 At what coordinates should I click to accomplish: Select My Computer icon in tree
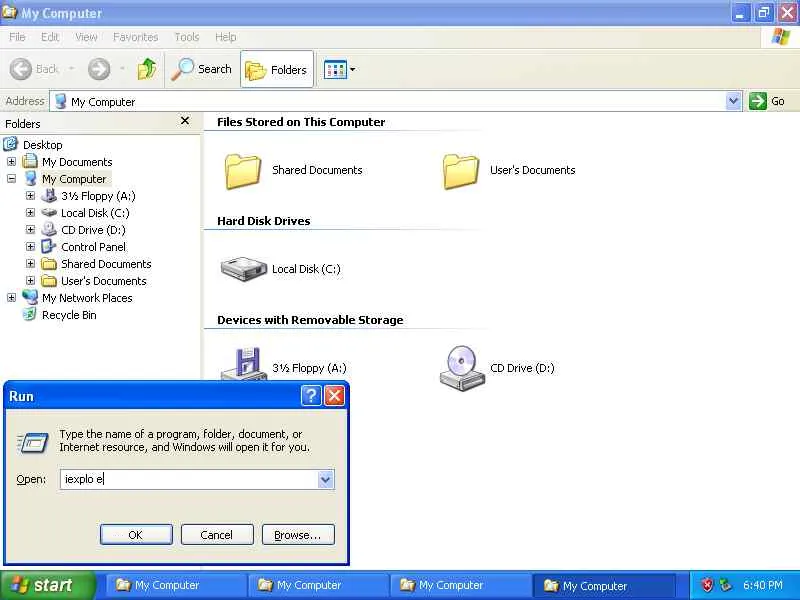[x=31, y=179]
